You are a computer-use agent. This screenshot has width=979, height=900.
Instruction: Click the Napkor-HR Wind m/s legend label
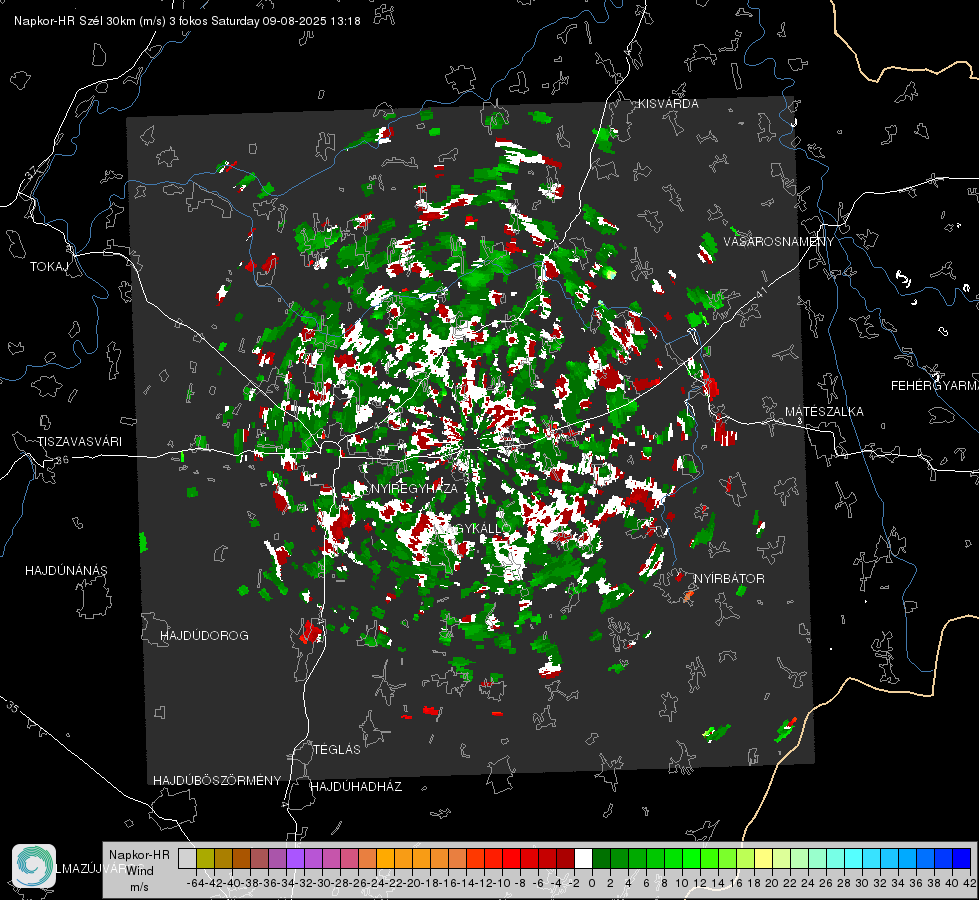[x=139, y=870]
